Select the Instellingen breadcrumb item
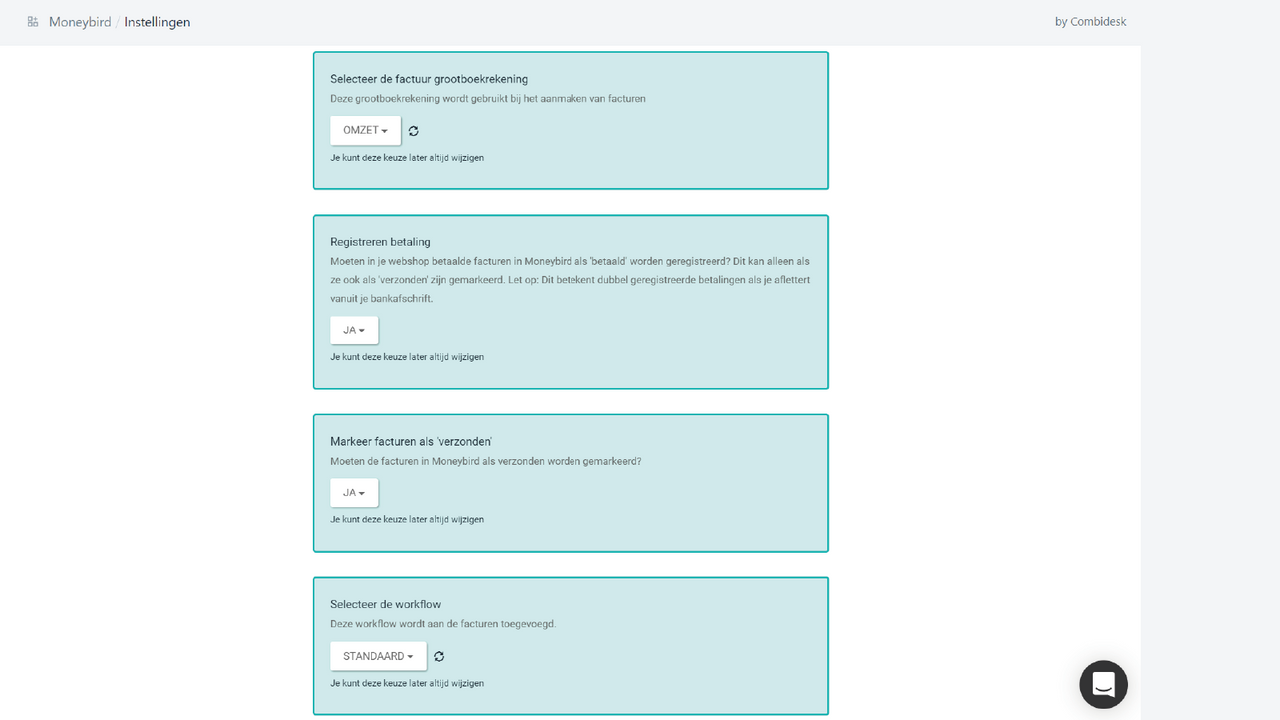The height and width of the screenshot is (720, 1280). coord(157,22)
